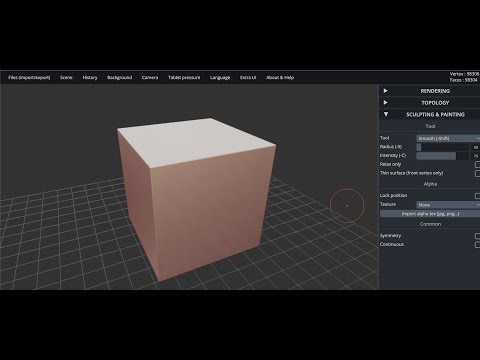Click the TOPOLOGY section title
Screen dimensions: 480x360
point(435,103)
